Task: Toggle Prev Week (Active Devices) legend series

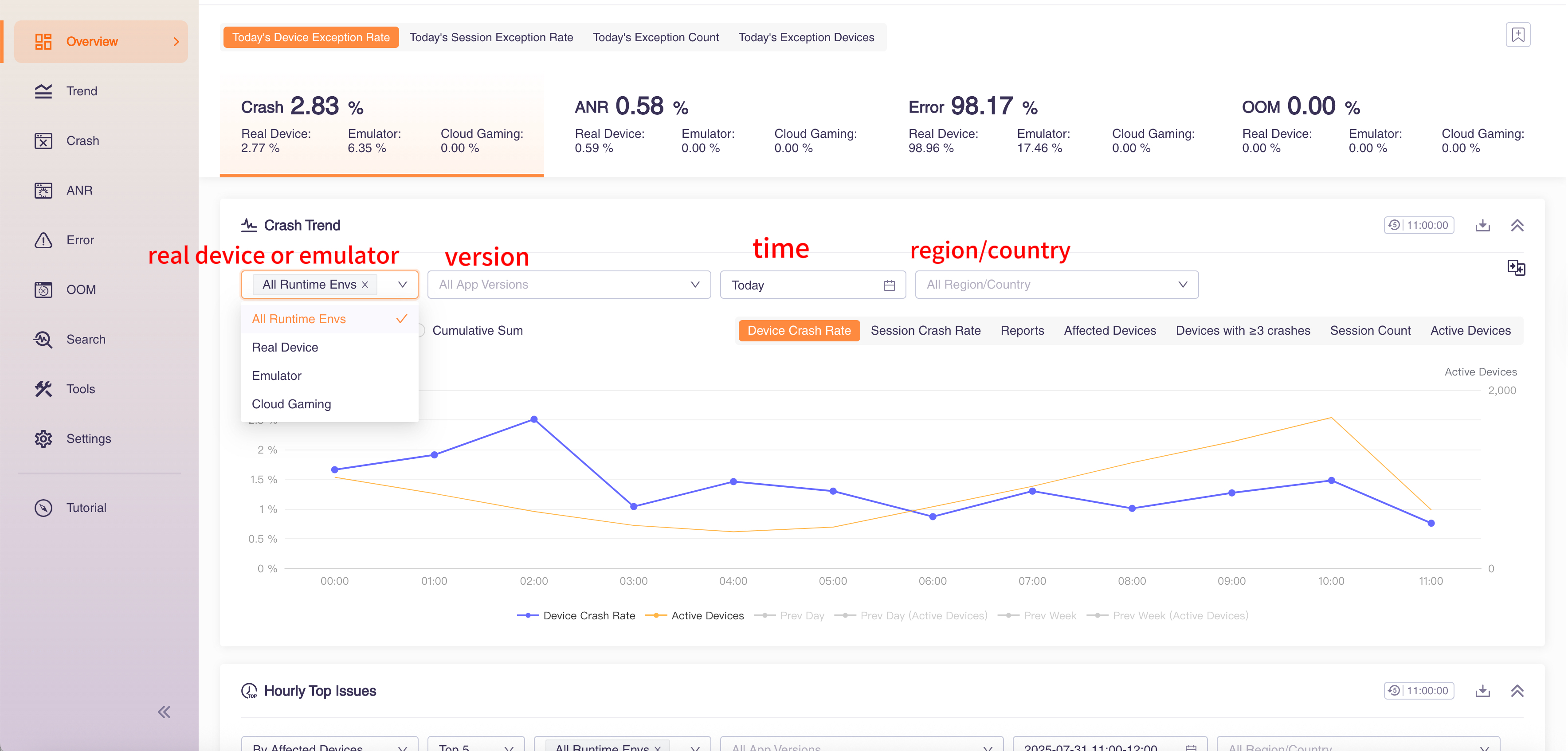Action: 1168,616
